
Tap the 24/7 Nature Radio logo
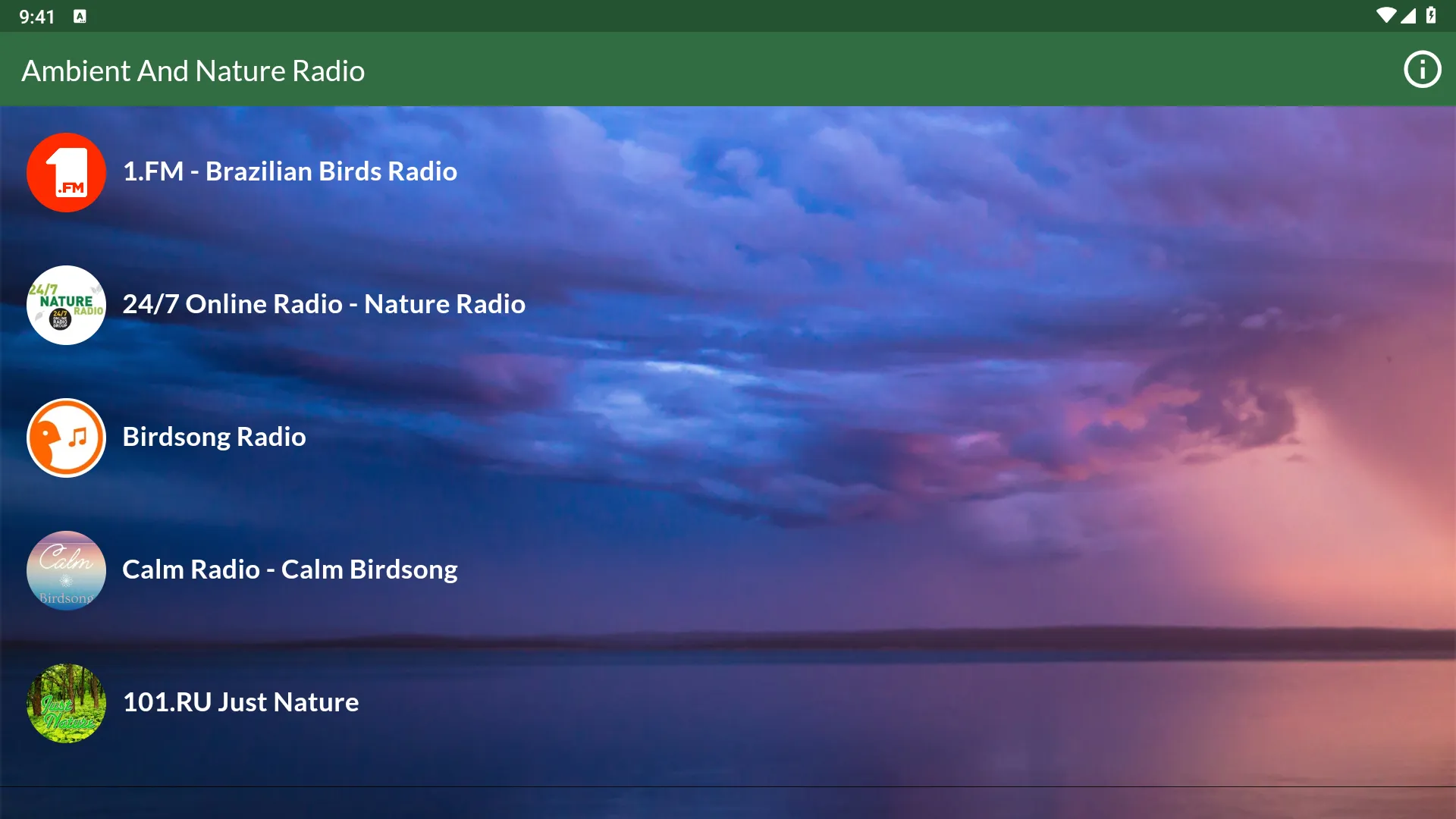coord(66,305)
